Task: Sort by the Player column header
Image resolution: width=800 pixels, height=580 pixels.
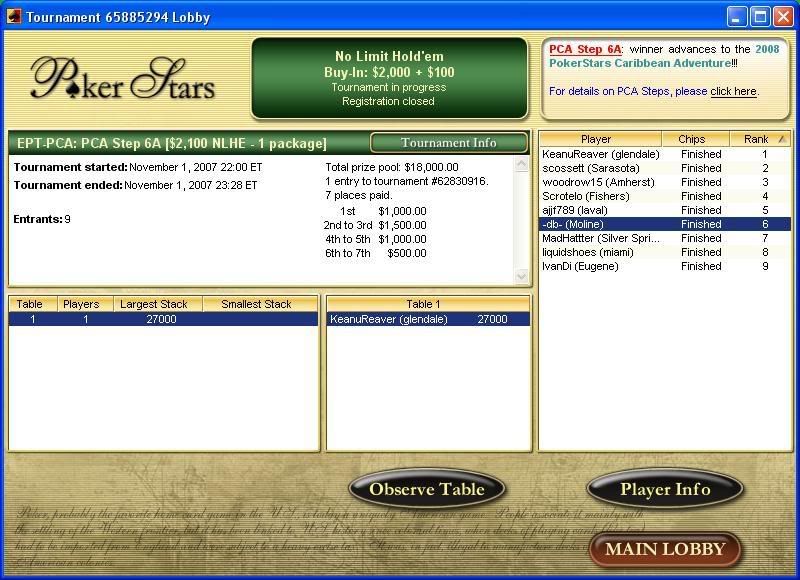Action: click(596, 139)
